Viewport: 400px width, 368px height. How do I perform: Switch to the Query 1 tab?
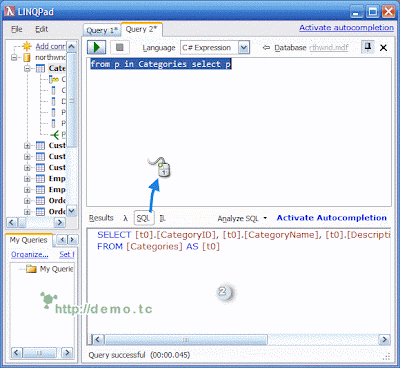click(102, 30)
